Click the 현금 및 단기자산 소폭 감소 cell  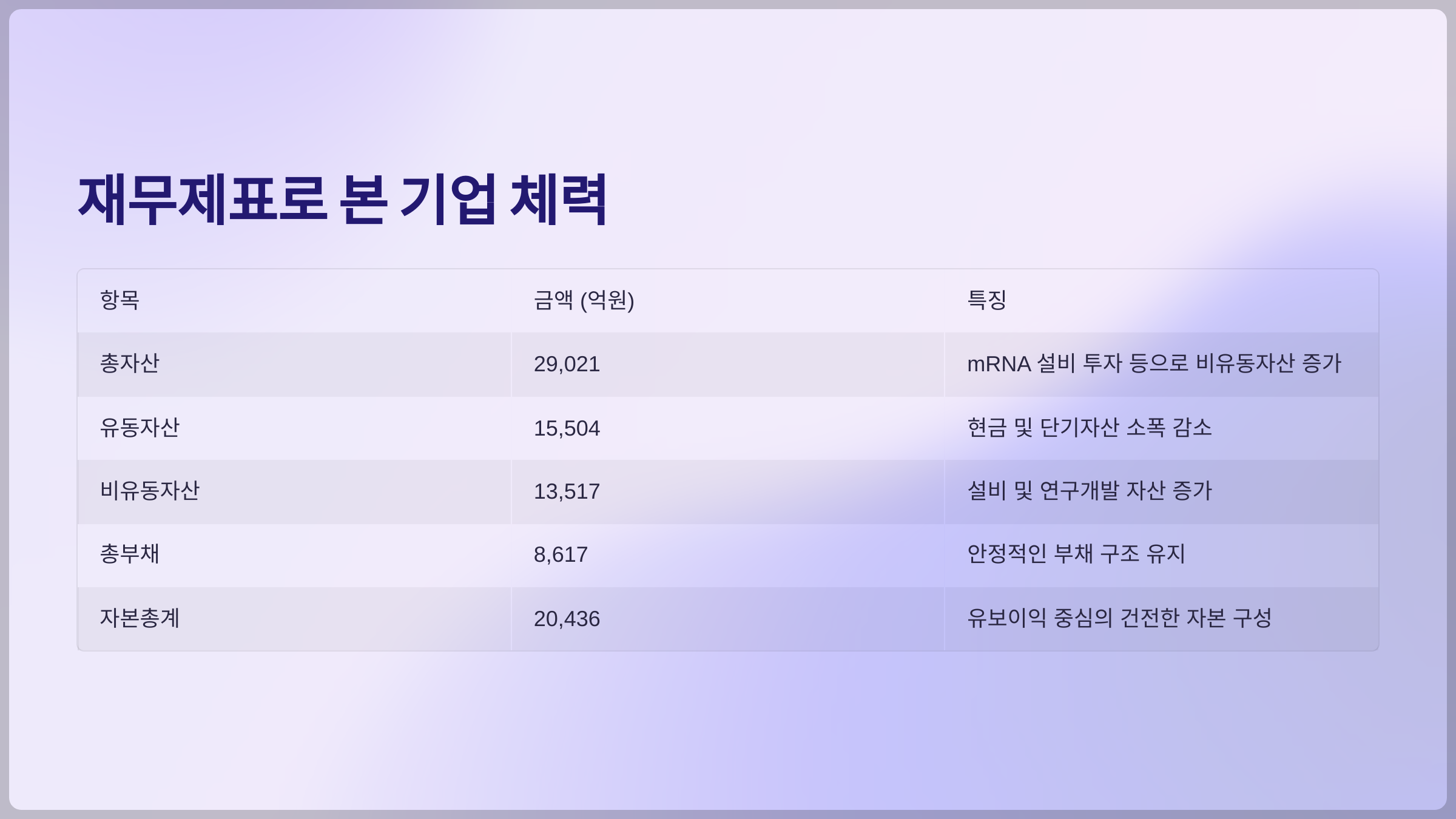pyautogui.click(x=1089, y=428)
